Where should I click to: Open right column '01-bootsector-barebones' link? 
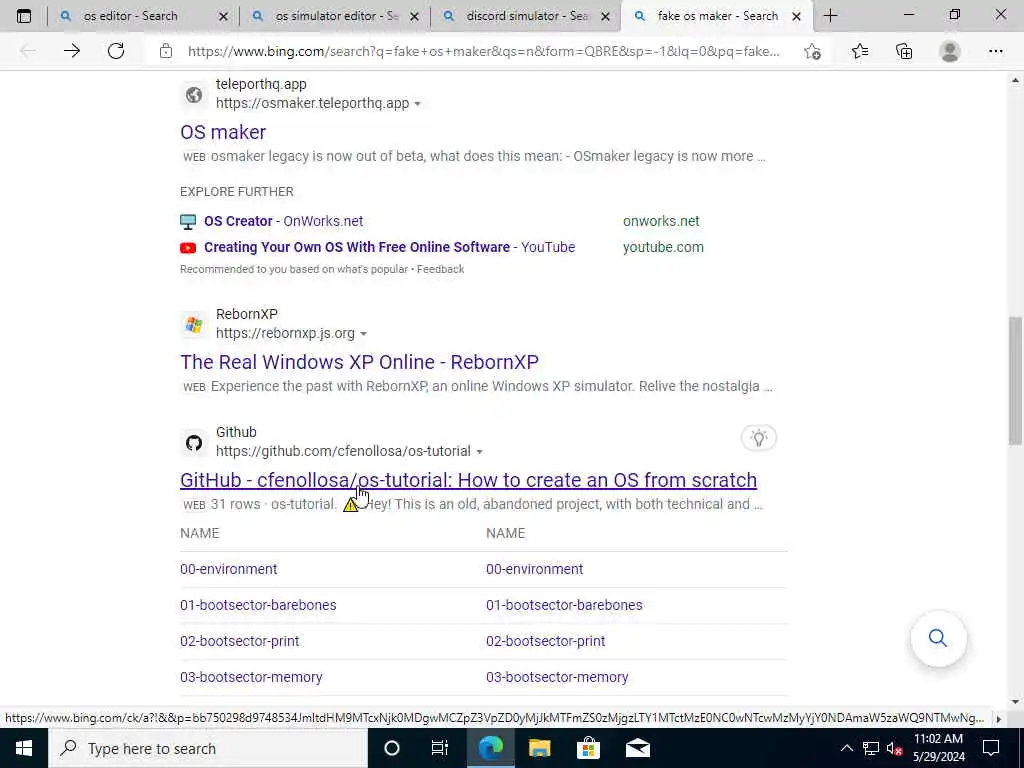click(564, 605)
